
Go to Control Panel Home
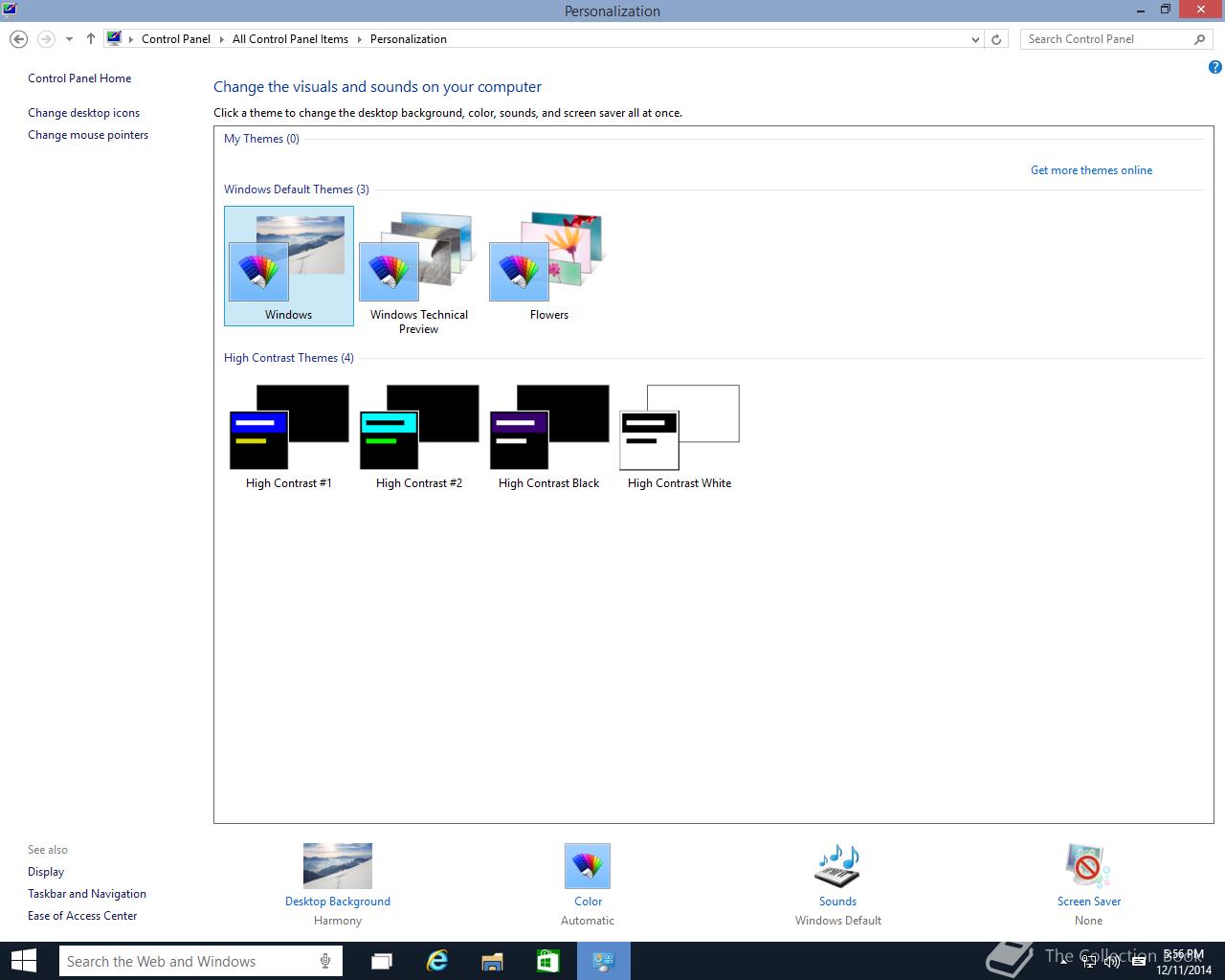pyautogui.click(x=79, y=78)
